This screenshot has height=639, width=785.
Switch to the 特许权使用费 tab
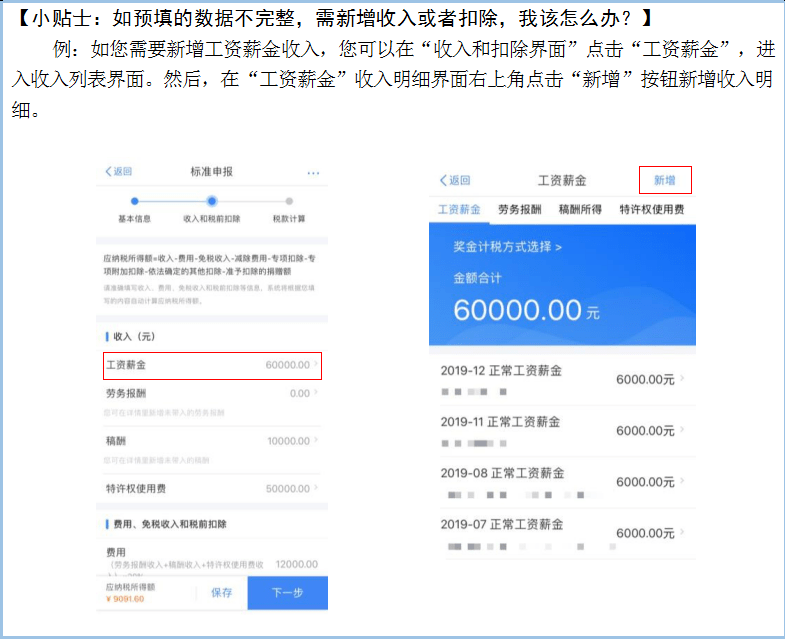(651, 210)
